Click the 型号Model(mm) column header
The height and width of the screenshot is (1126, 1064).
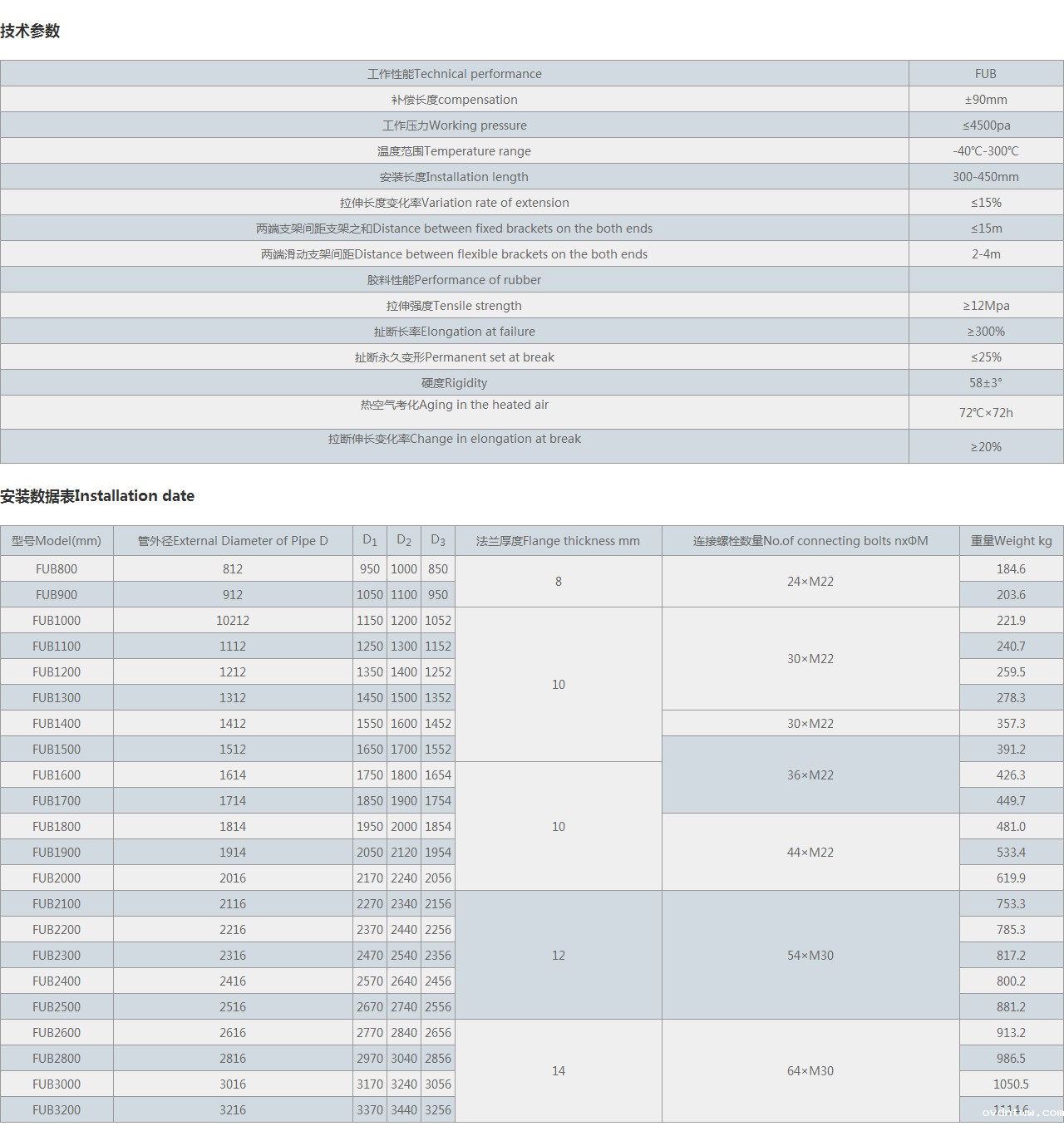57,541
